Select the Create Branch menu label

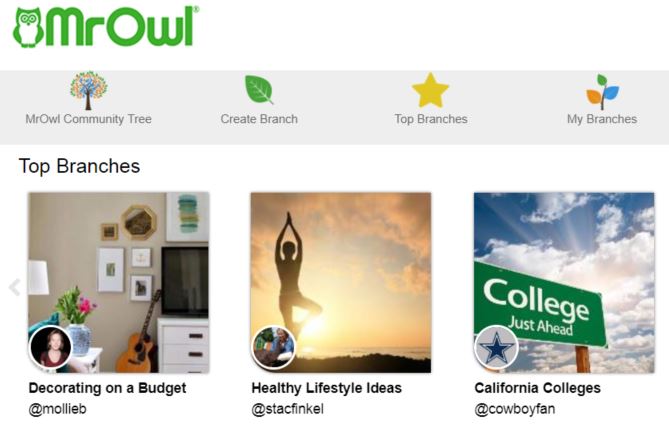[259, 119]
